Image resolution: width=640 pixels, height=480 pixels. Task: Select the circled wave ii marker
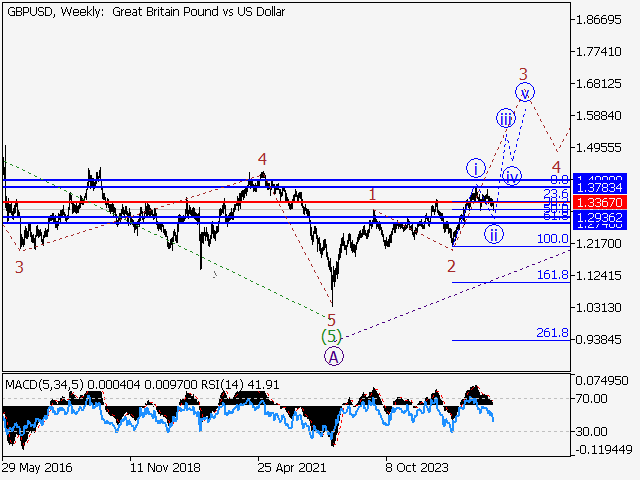click(493, 236)
